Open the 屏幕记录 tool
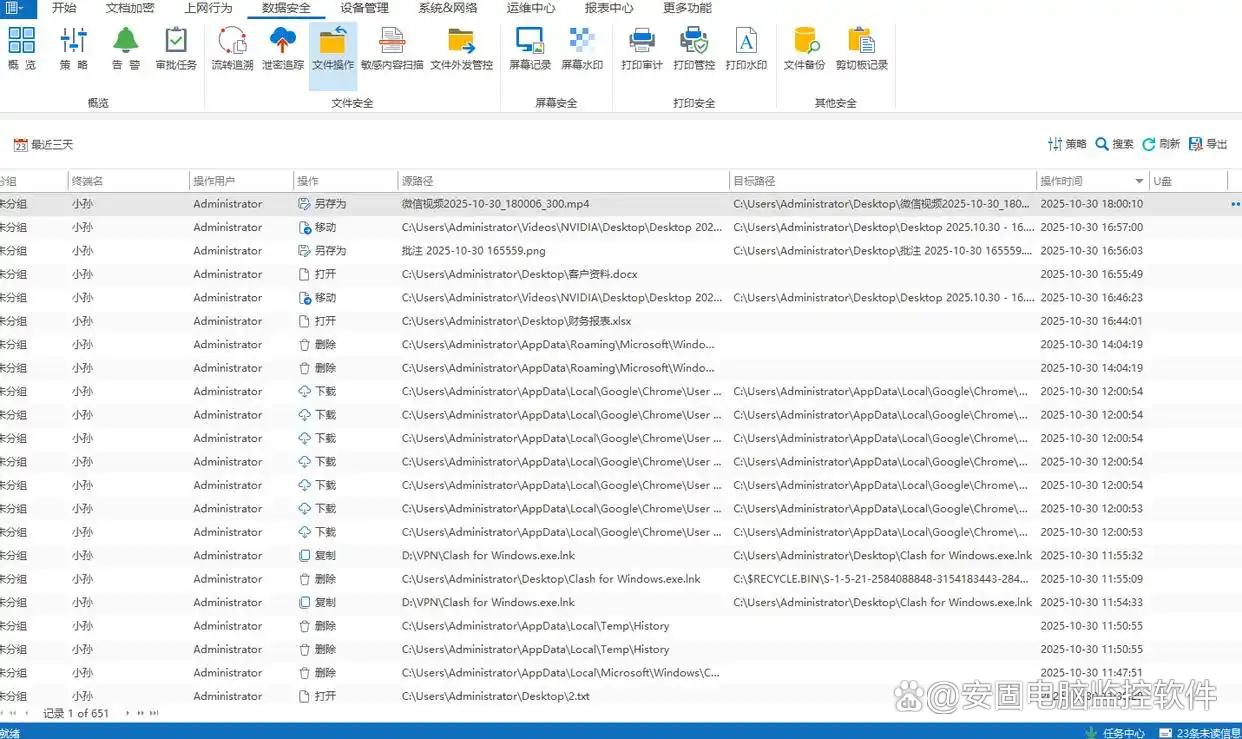 530,49
